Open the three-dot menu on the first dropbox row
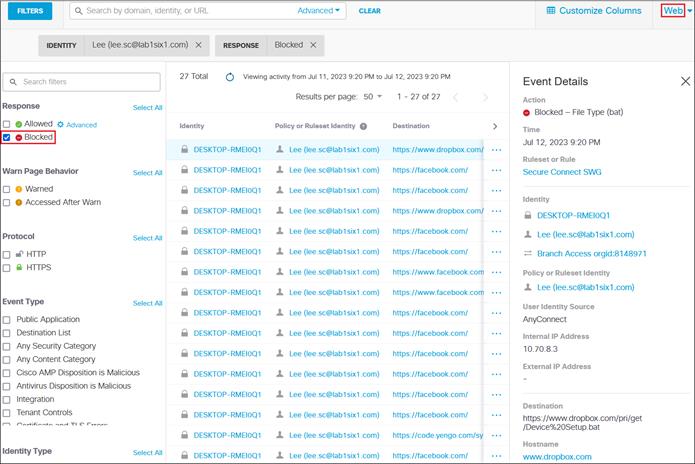The height and width of the screenshot is (464, 695). (496, 150)
